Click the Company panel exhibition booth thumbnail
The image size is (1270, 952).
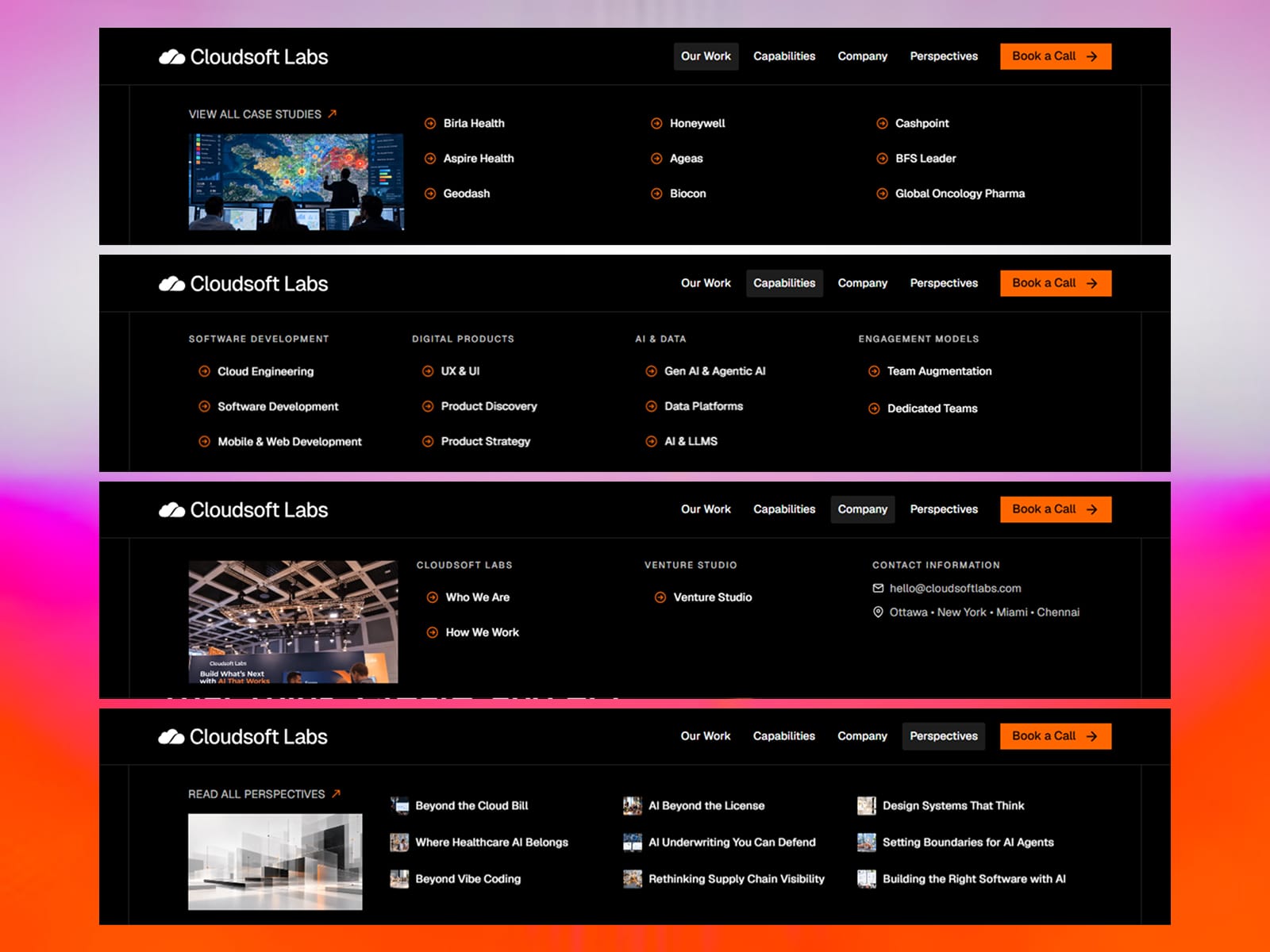click(293, 622)
